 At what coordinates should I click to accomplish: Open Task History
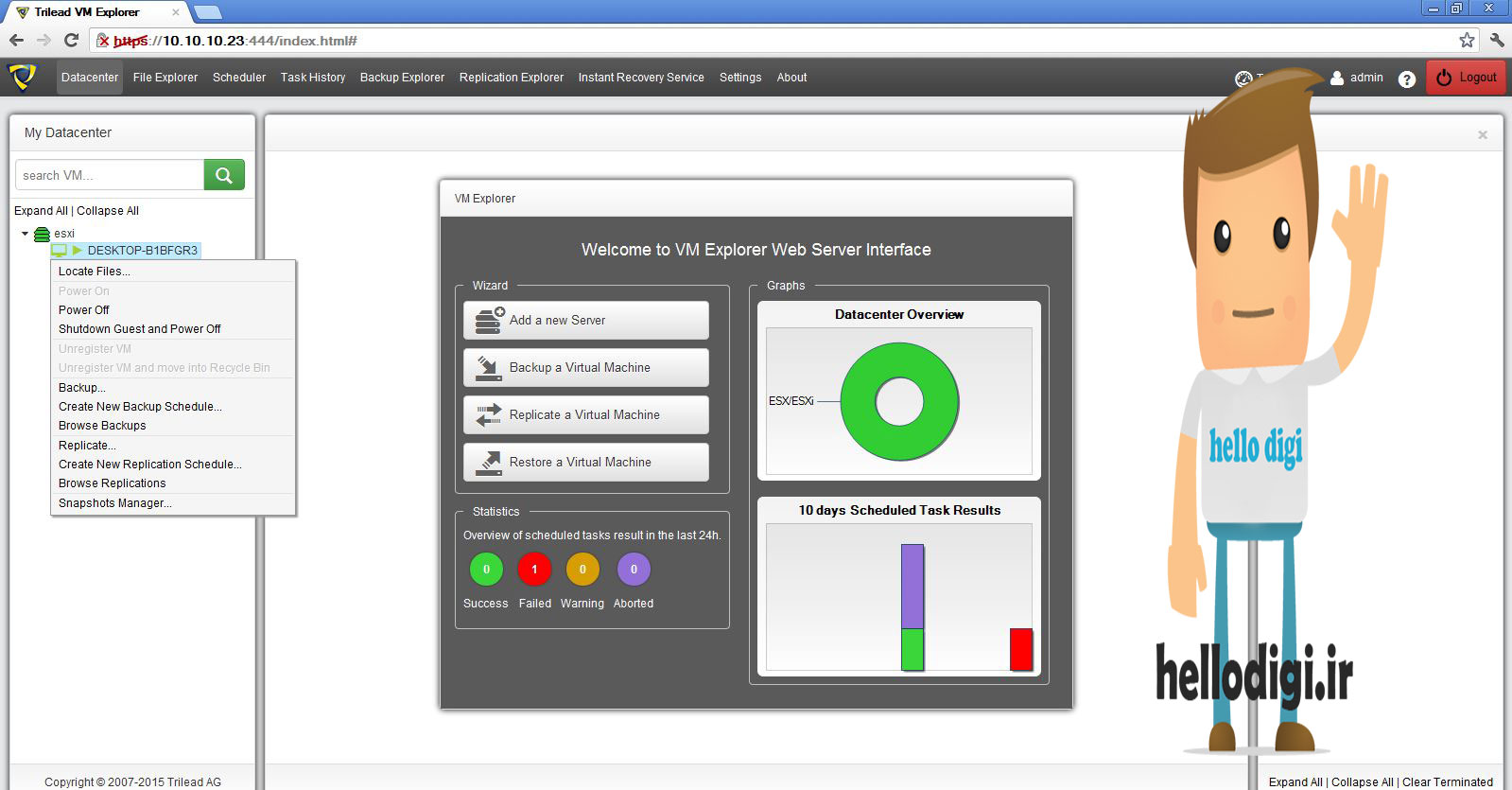(313, 78)
